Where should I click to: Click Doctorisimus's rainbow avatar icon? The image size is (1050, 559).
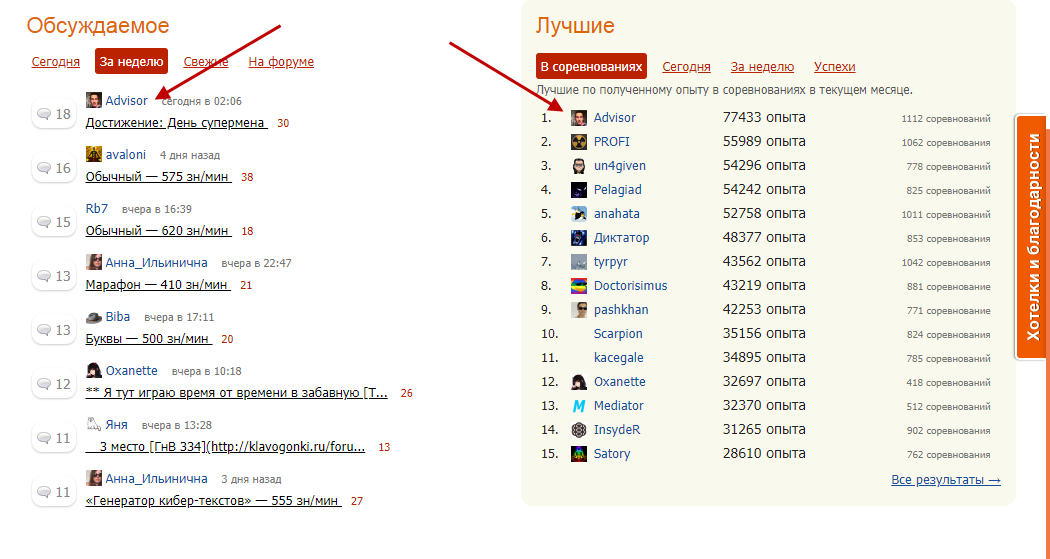579,286
